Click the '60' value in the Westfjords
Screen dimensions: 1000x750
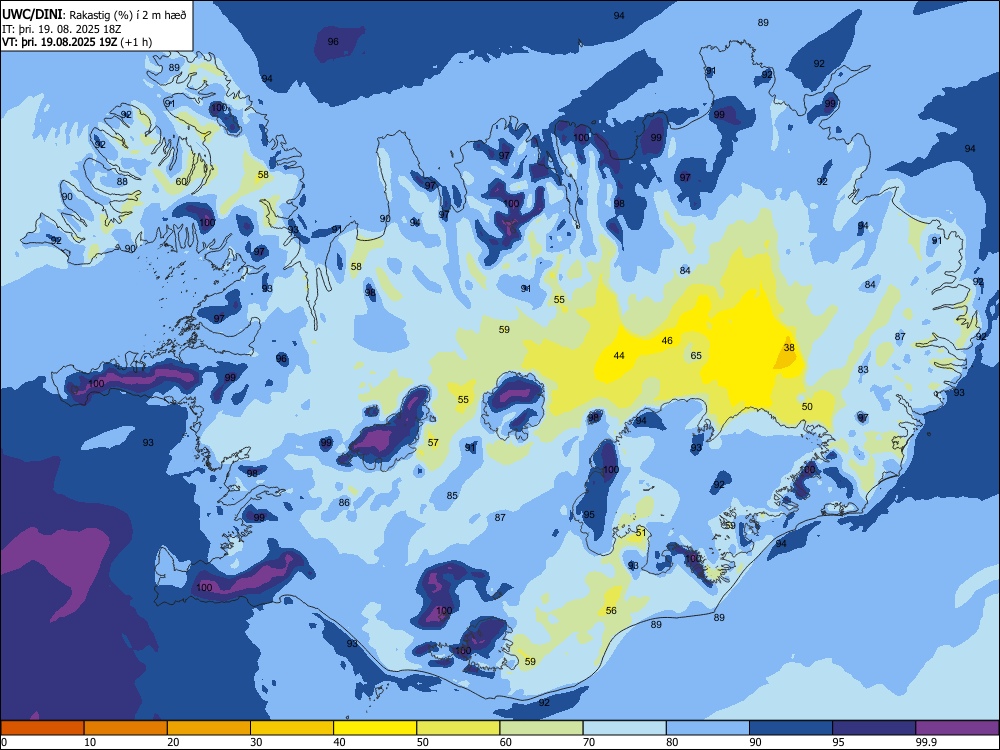coord(181,181)
